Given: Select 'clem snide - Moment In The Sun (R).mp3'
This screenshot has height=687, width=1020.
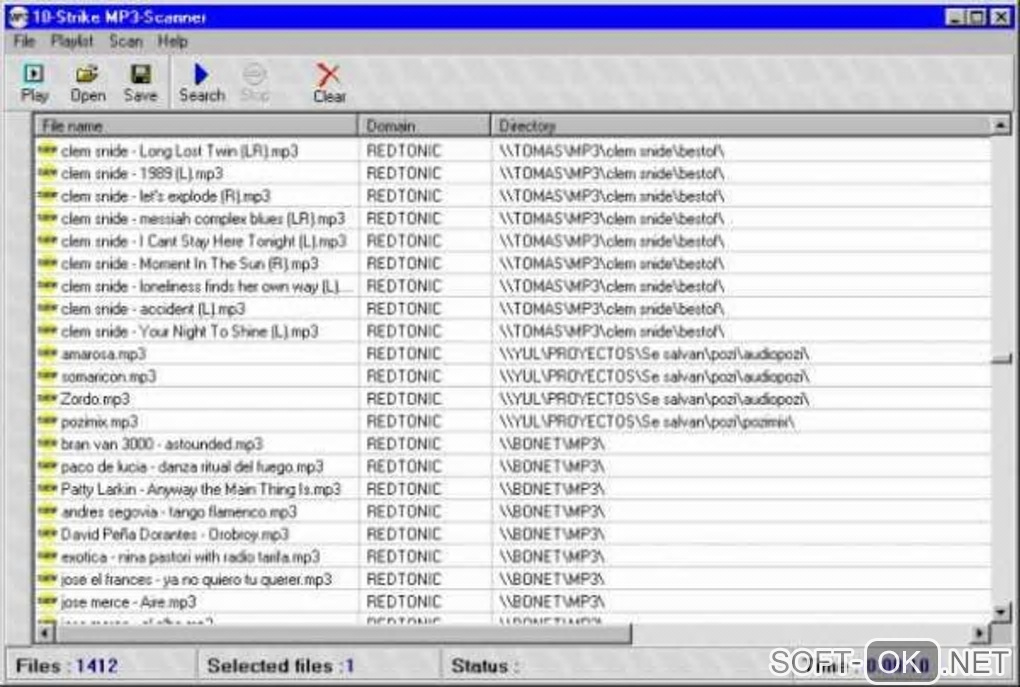Looking at the screenshot, I should (189, 263).
